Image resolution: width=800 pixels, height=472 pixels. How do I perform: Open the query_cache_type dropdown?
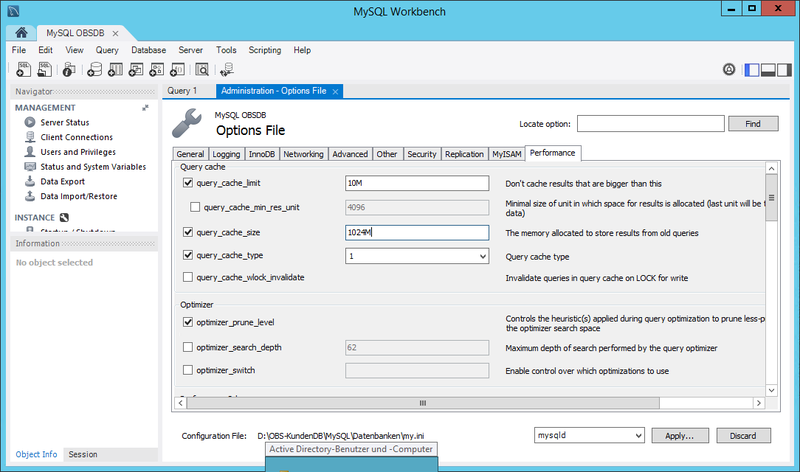[x=482, y=256]
